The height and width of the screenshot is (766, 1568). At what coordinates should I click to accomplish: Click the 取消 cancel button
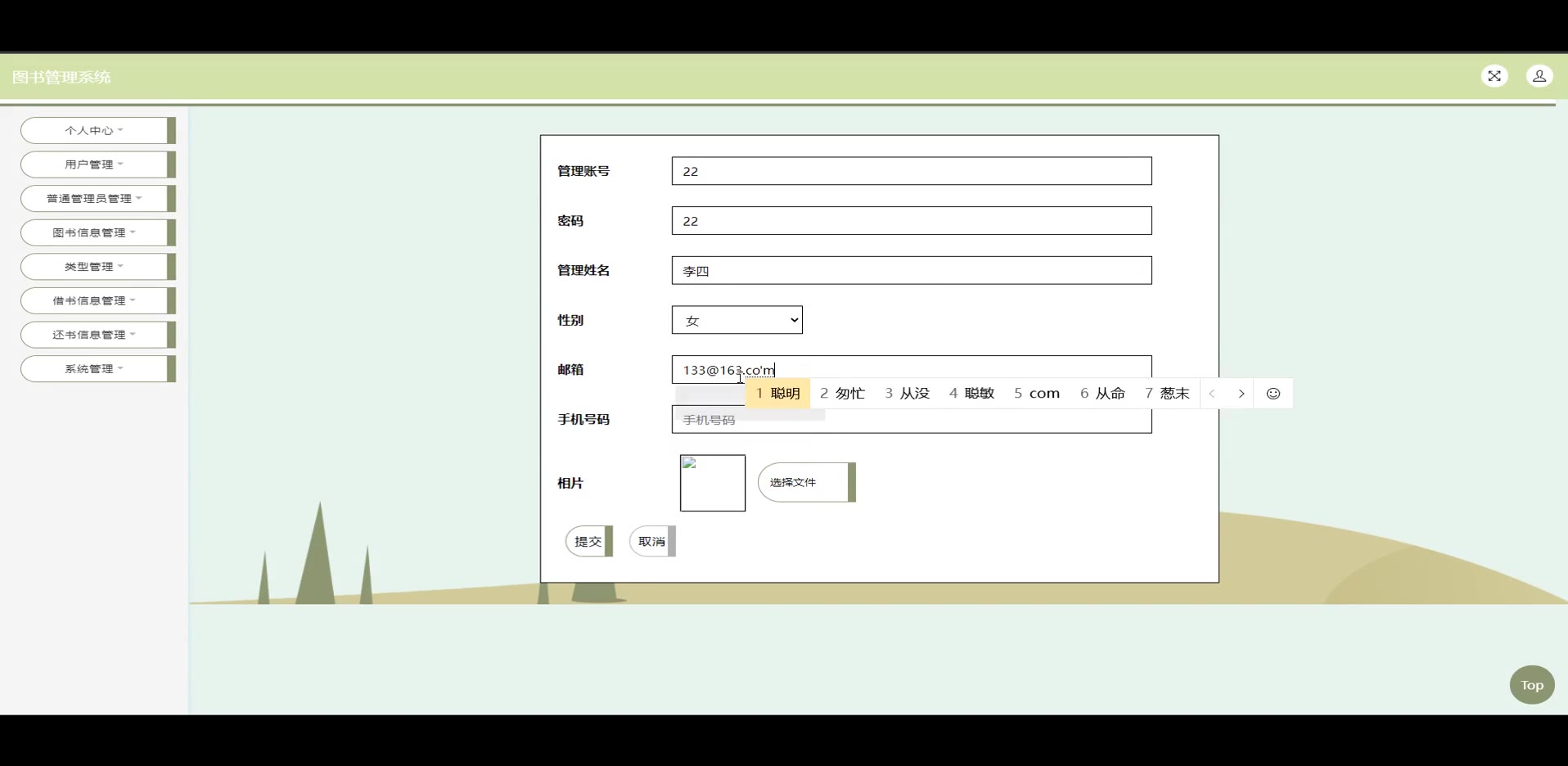pyautogui.click(x=652, y=542)
